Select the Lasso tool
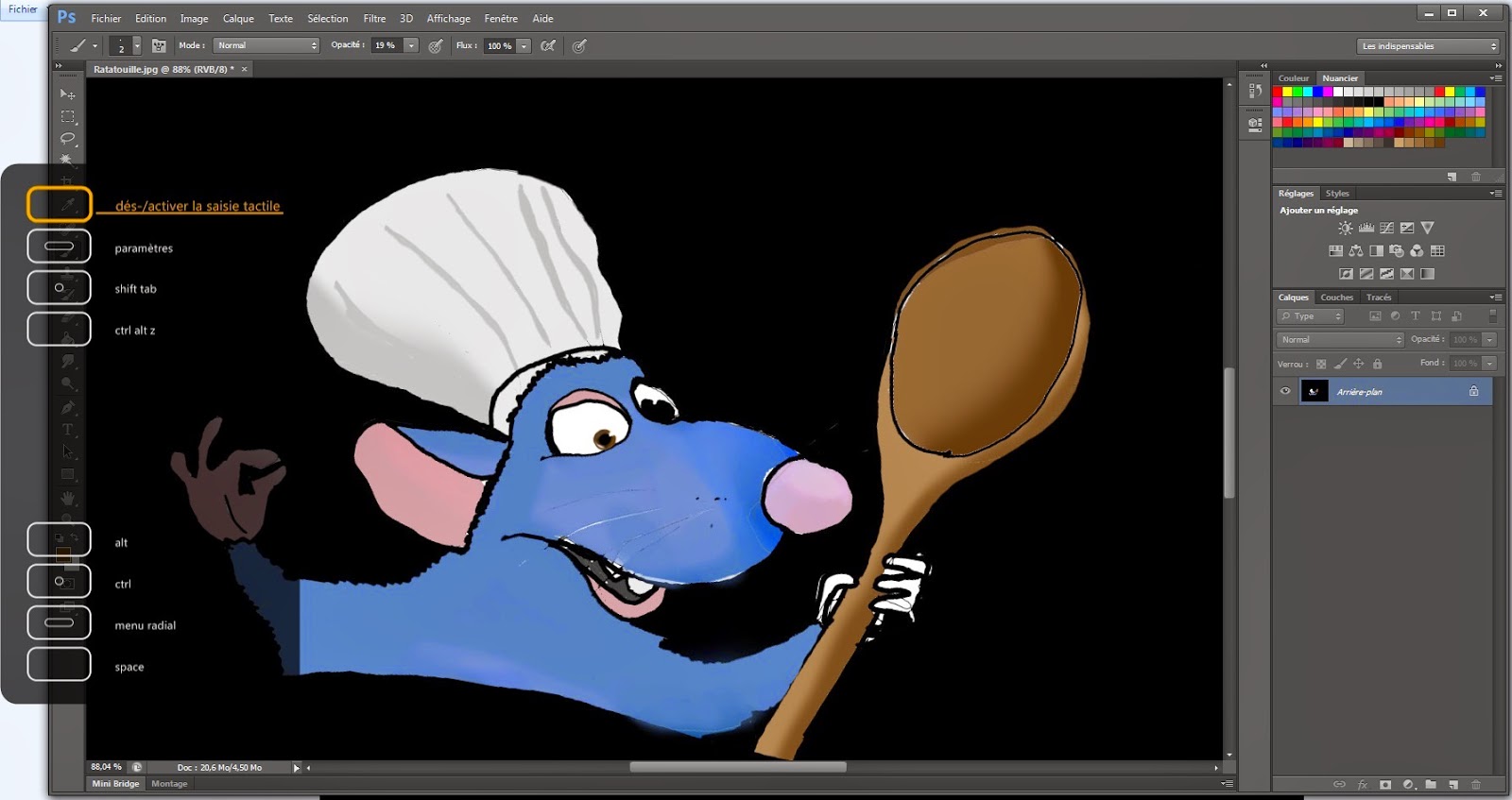 (67, 139)
